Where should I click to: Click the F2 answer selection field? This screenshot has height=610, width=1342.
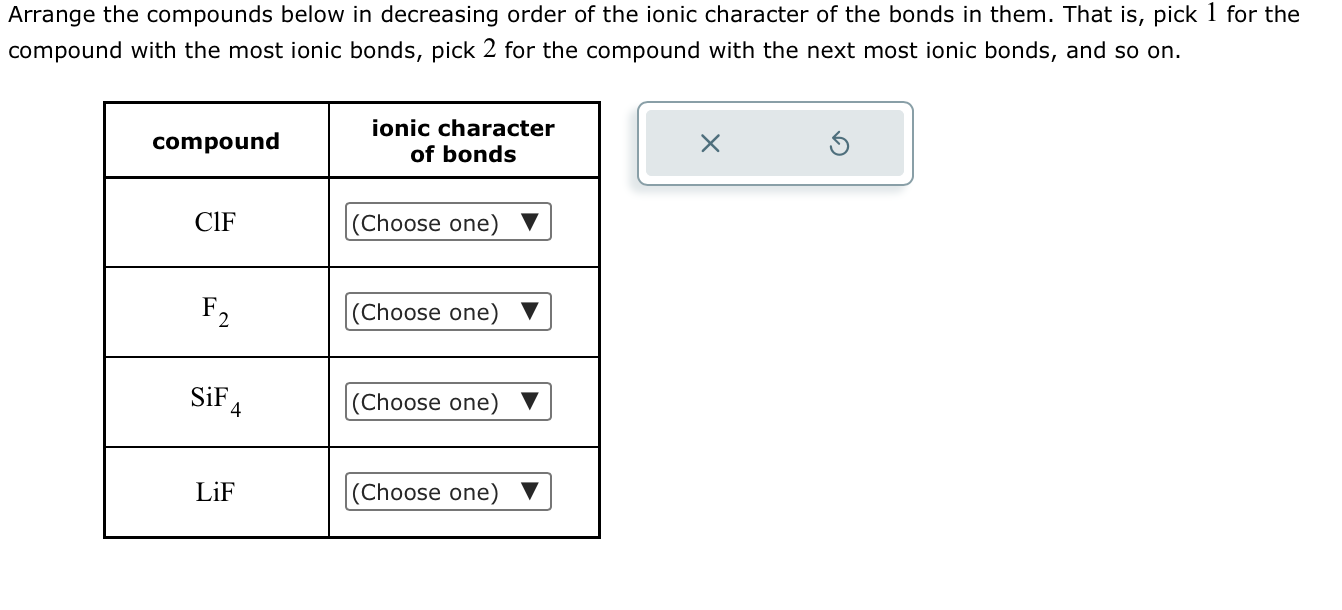click(x=448, y=312)
